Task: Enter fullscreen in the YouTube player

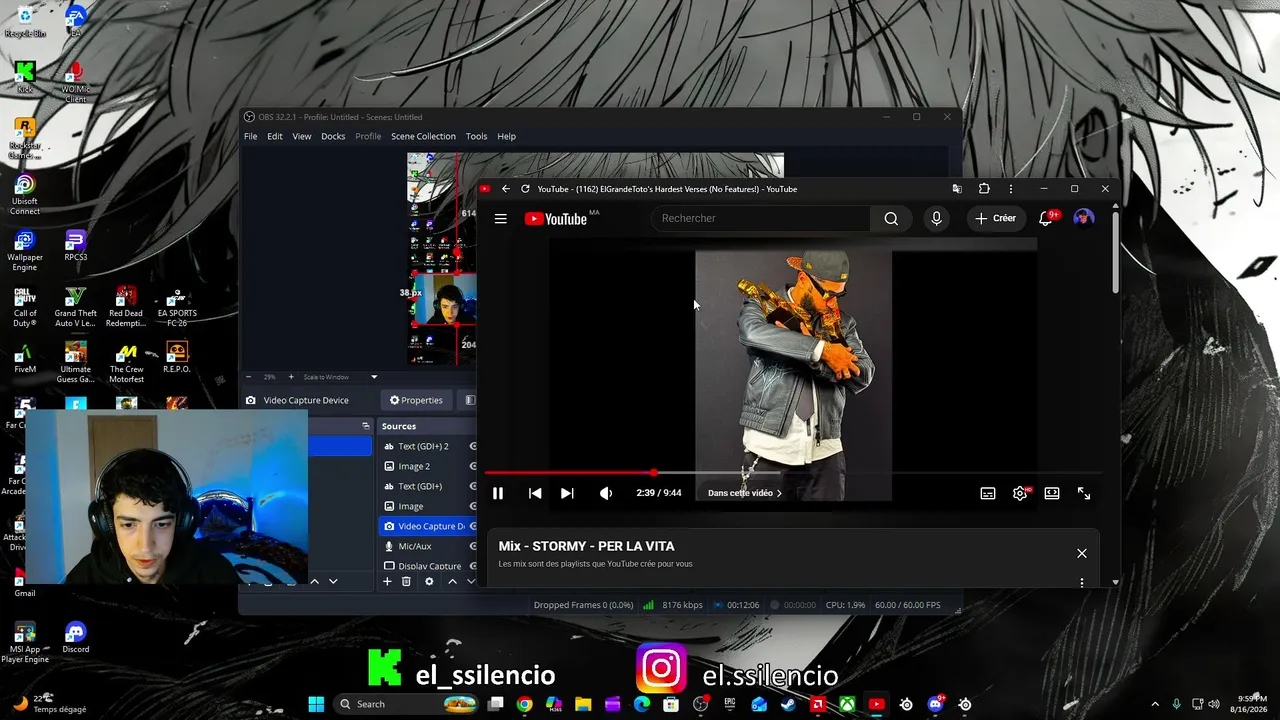Action: (x=1084, y=493)
